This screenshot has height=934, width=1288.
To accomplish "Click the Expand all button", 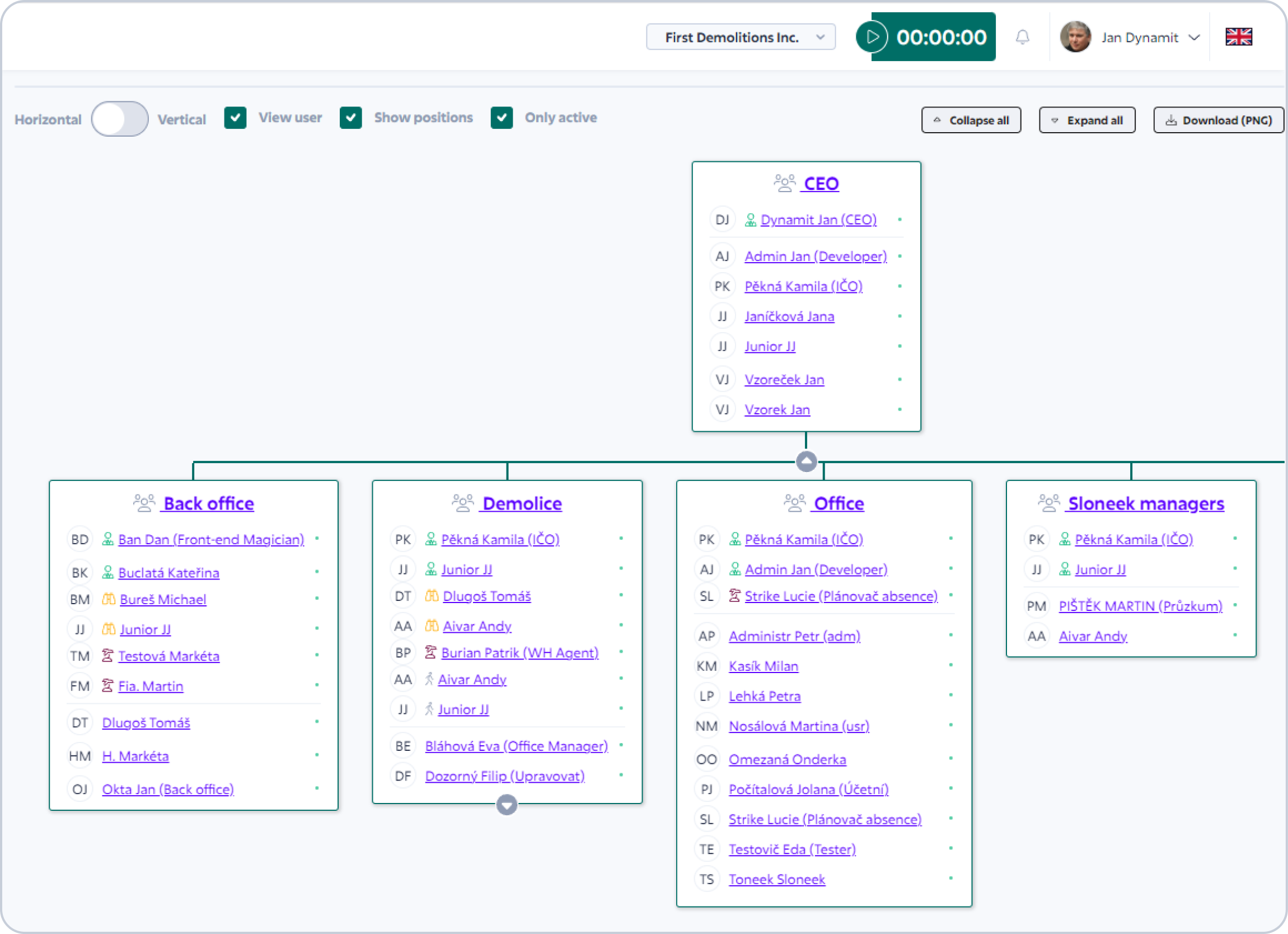I will (1087, 120).
